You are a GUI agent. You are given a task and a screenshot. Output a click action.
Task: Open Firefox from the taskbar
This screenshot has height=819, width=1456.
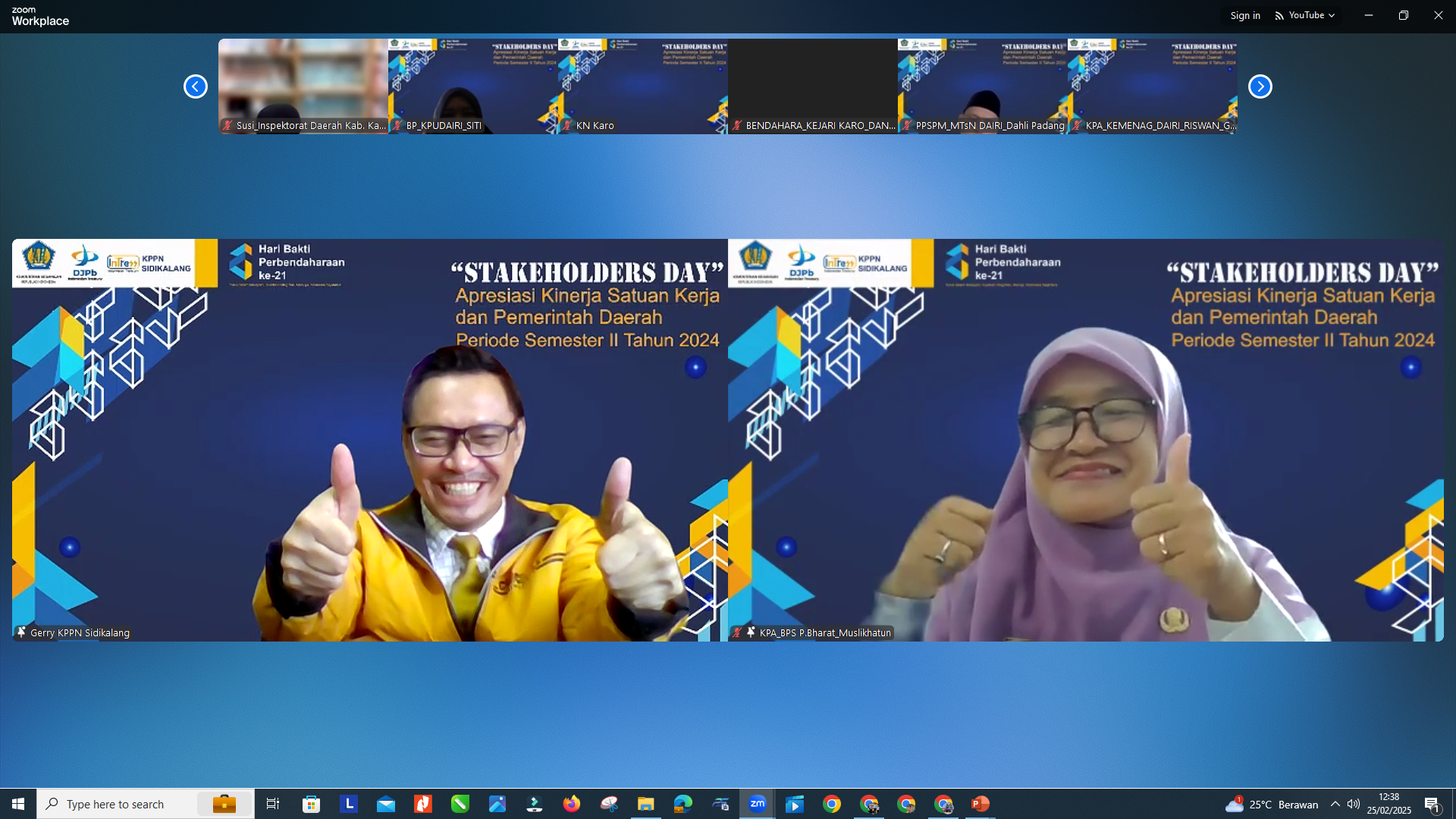point(571,804)
